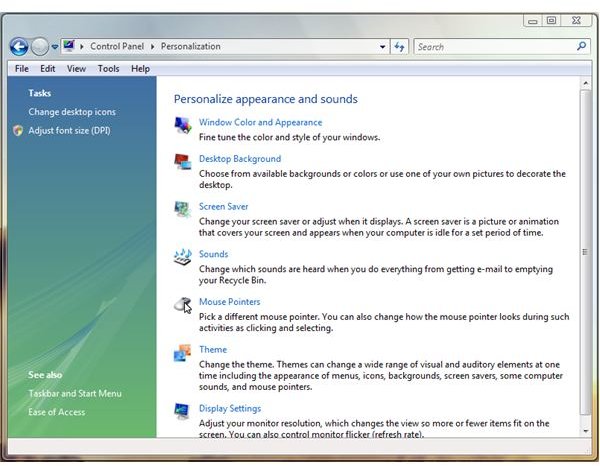Click inside the Search input field
Image resolution: width=600 pixels, height=466 pixels.
492,46
